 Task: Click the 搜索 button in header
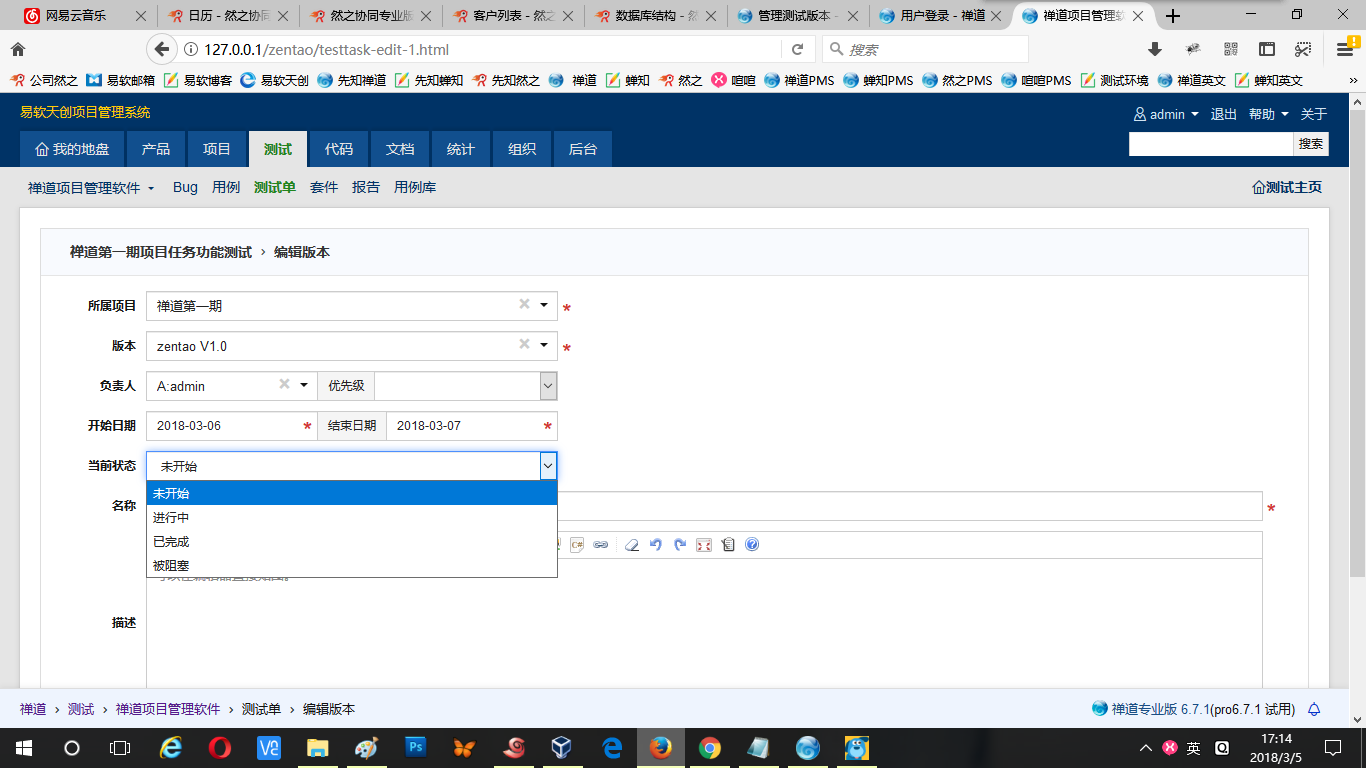[x=1311, y=144]
